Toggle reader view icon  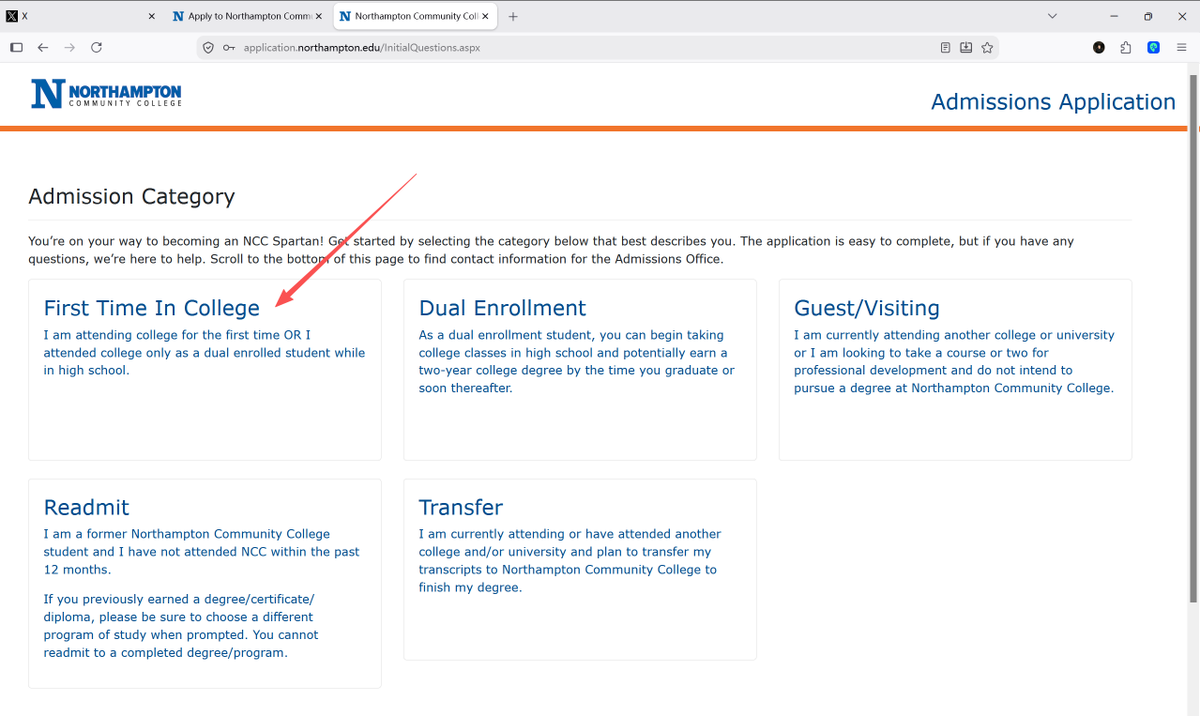946,47
